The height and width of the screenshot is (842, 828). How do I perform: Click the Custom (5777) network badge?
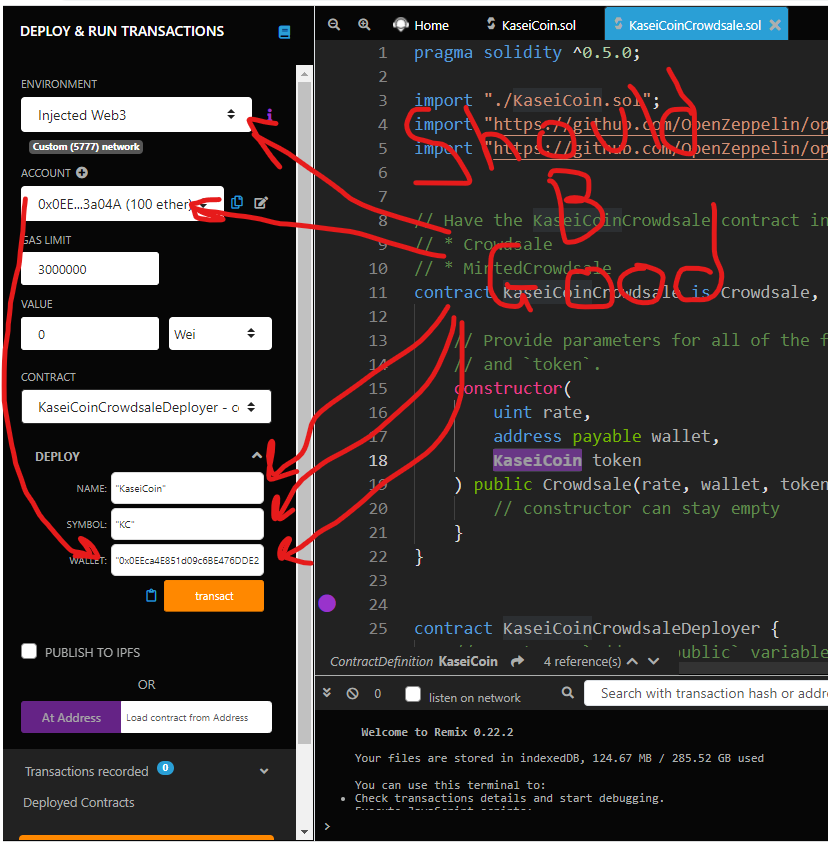(86, 147)
